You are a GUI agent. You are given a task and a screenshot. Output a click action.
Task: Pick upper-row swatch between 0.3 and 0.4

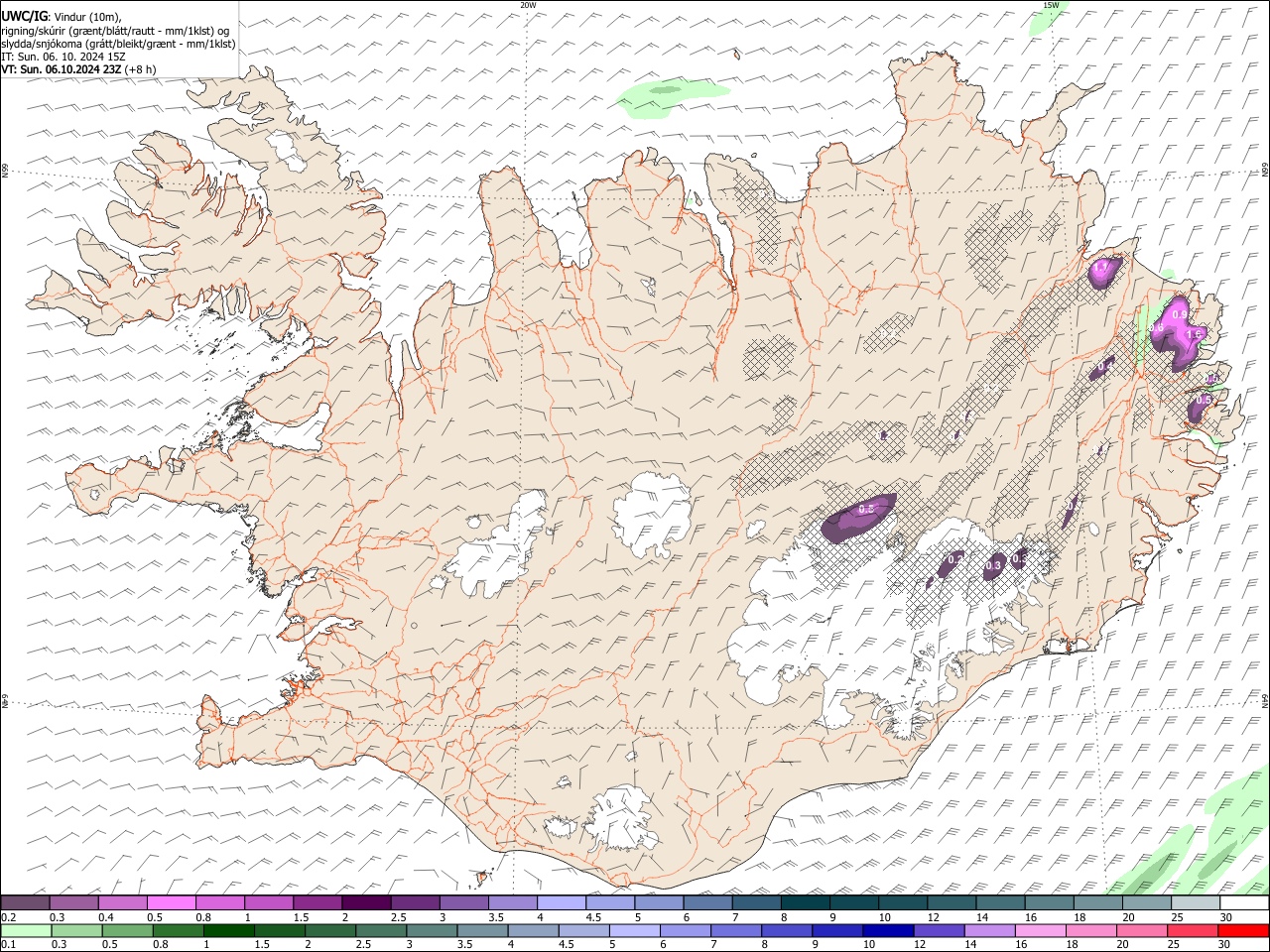pyautogui.click(x=73, y=902)
